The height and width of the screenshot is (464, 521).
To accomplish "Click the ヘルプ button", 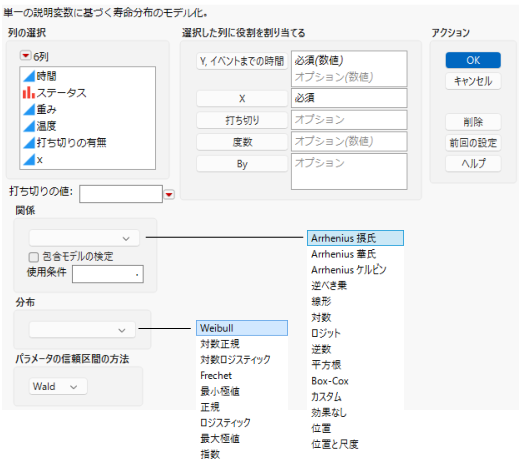I will click(473, 164).
